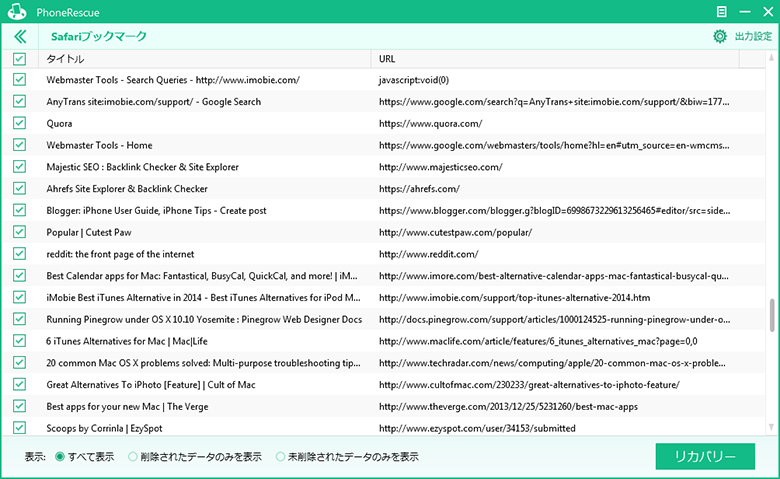This screenshot has width=780, height=479.
Task: Select javascript:void(0) URL cell
Action: pyautogui.click(x=414, y=80)
